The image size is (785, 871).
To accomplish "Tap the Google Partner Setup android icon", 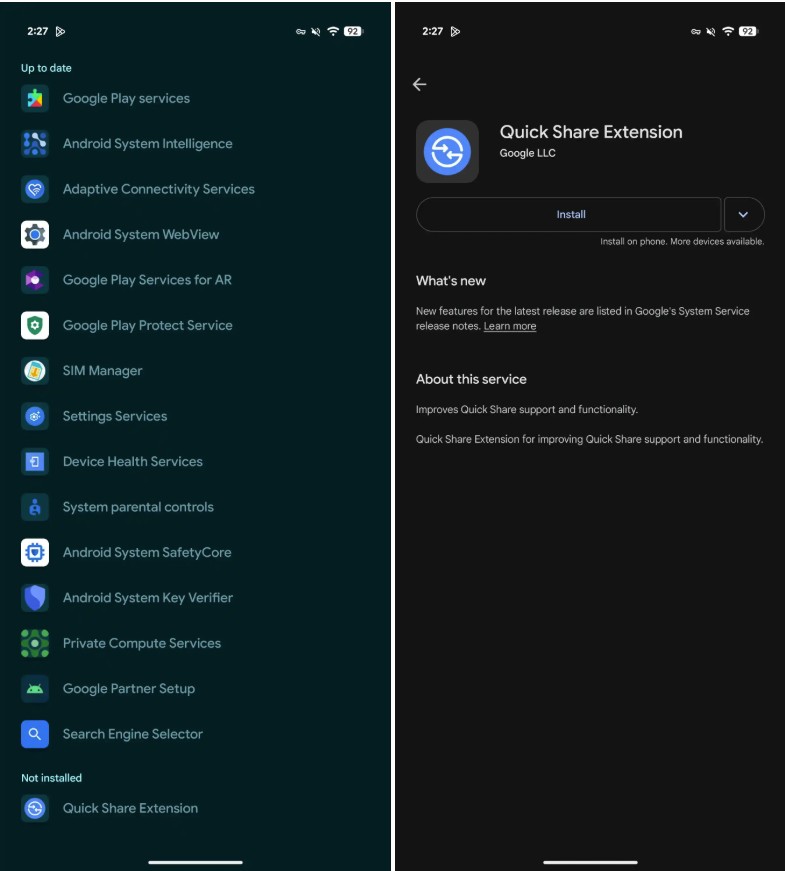I will 35,689.
